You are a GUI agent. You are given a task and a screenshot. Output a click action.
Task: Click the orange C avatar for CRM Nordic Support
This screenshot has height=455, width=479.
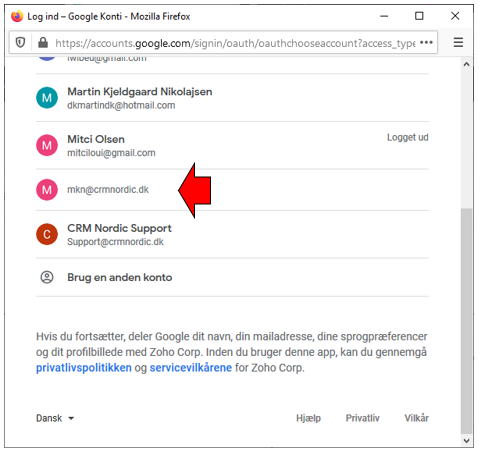pyautogui.click(x=47, y=234)
